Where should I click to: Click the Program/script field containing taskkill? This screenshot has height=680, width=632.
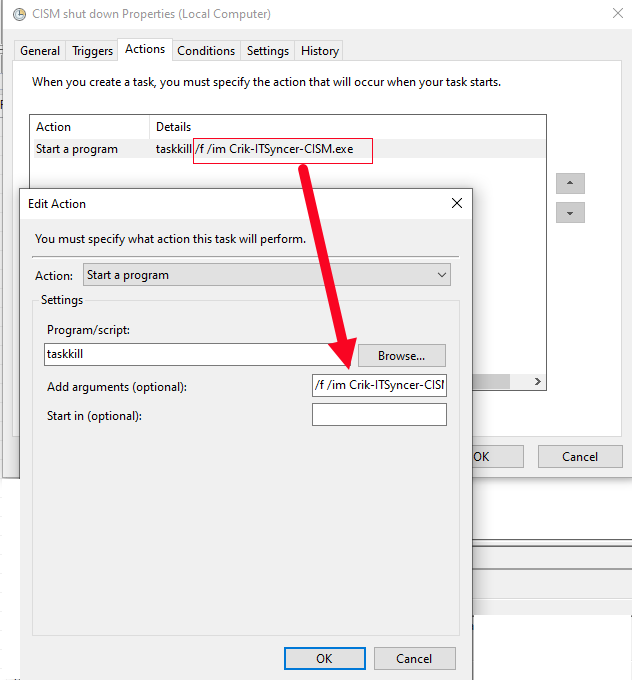pyautogui.click(x=195, y=354)
